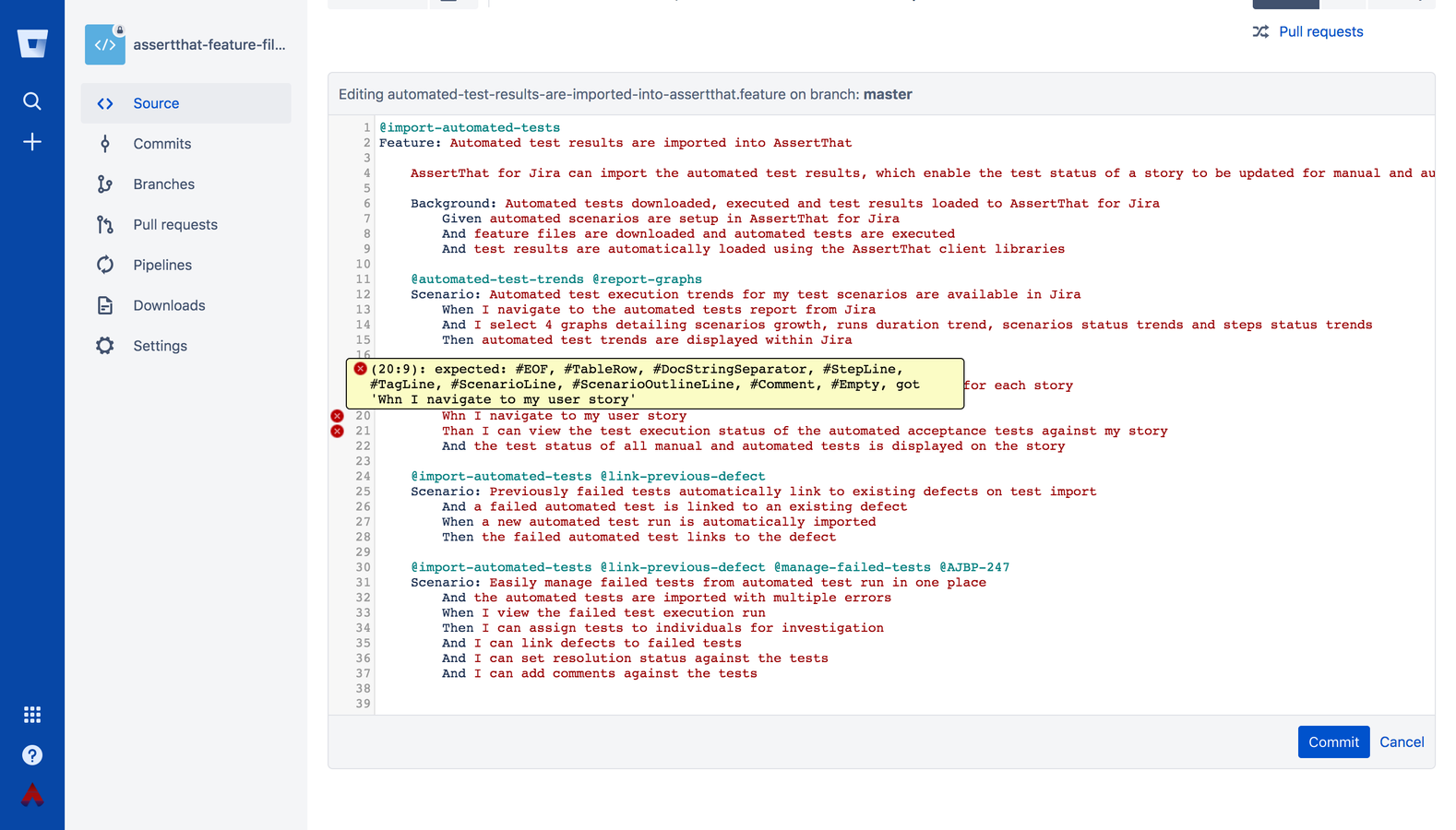The height and width of the screenshot is (830, 1456).
Task: Click line number 25 in the gutter
Action: 363,492
